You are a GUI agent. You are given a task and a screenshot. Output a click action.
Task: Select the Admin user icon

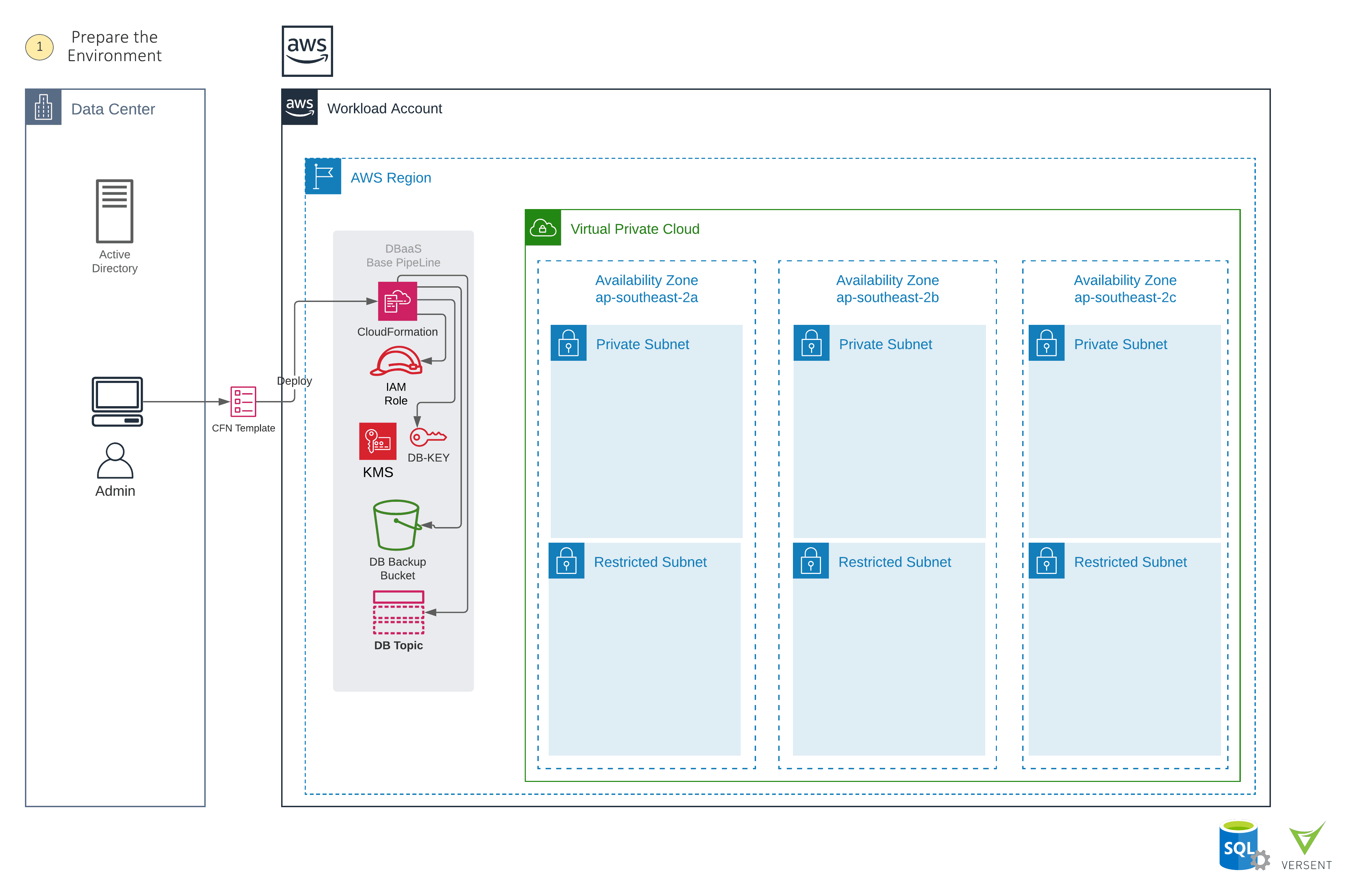pyautogui.click(x=115, y=460)
